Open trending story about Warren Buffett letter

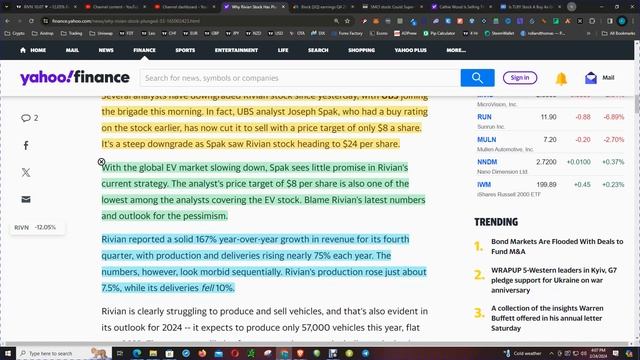pos(547,318)
